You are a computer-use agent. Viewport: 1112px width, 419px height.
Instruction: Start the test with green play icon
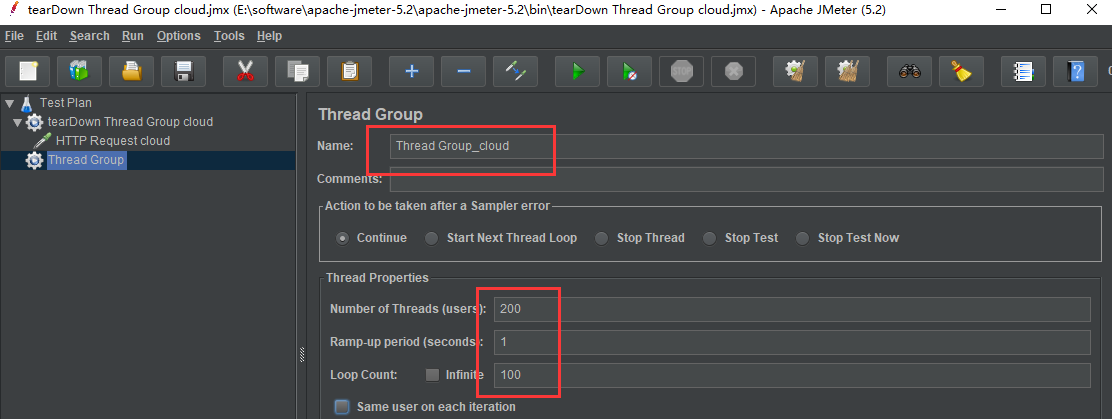pos(577,71)
